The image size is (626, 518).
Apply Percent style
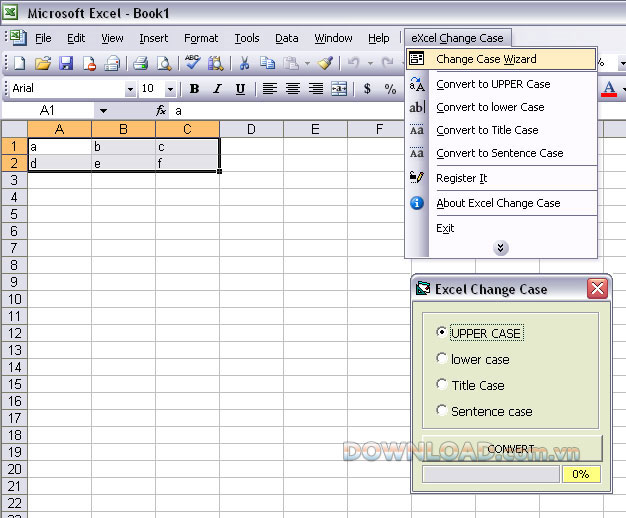point(390,89)
